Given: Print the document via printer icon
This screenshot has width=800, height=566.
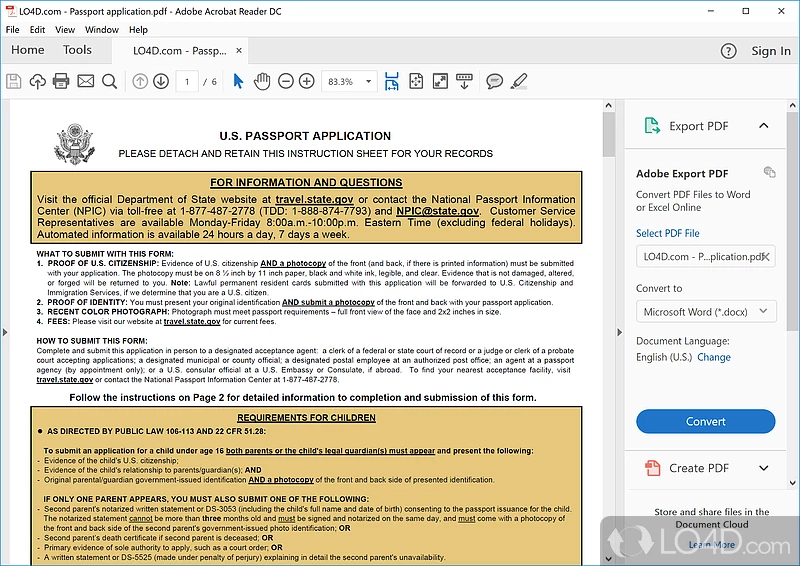Looking at the screenshot, I should point(61,81).
